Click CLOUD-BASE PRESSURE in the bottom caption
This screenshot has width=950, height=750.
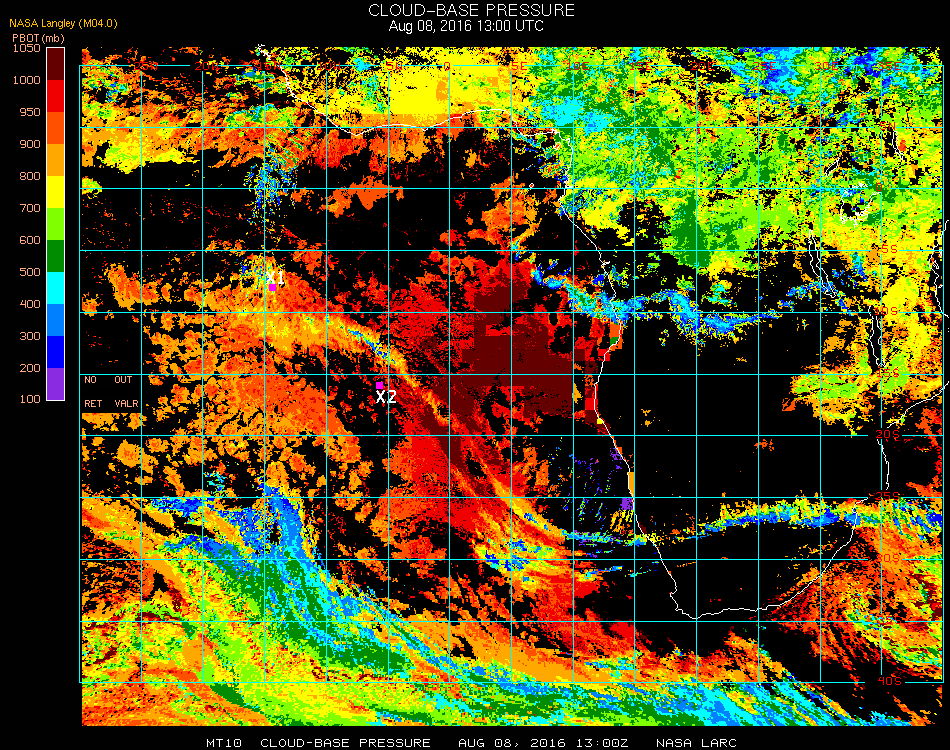(x=345, y=743)
